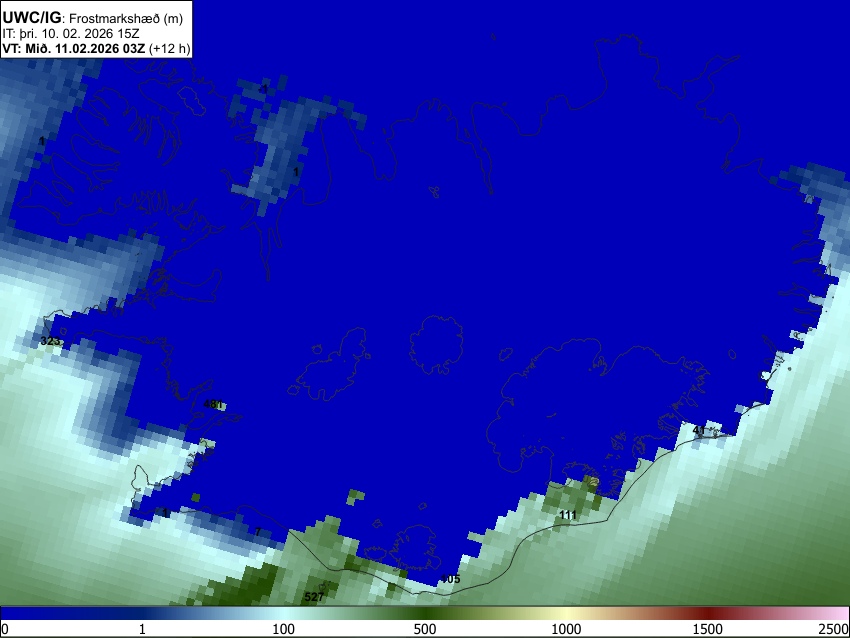The height and width of the screenshot is (638, 850).
Task: Click the '111' value on the map
Action: coord(568,515)
